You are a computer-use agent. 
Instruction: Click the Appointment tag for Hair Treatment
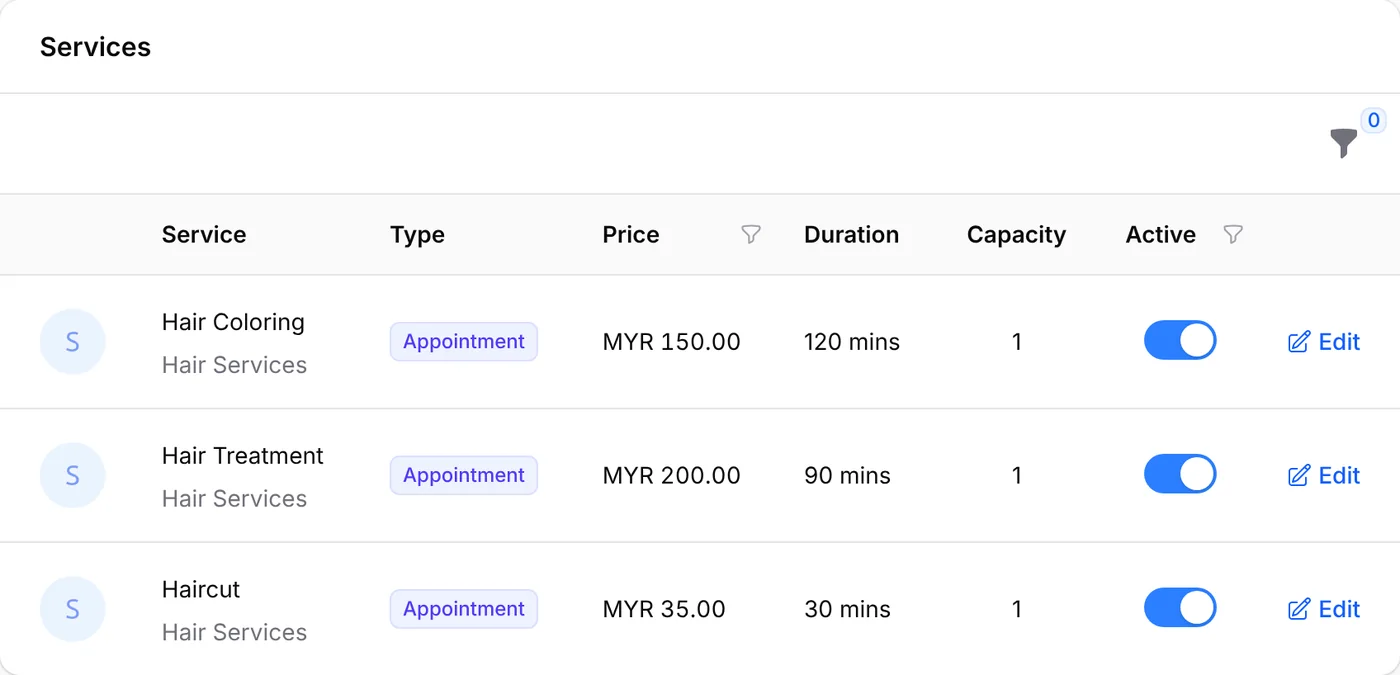point(464,475)
